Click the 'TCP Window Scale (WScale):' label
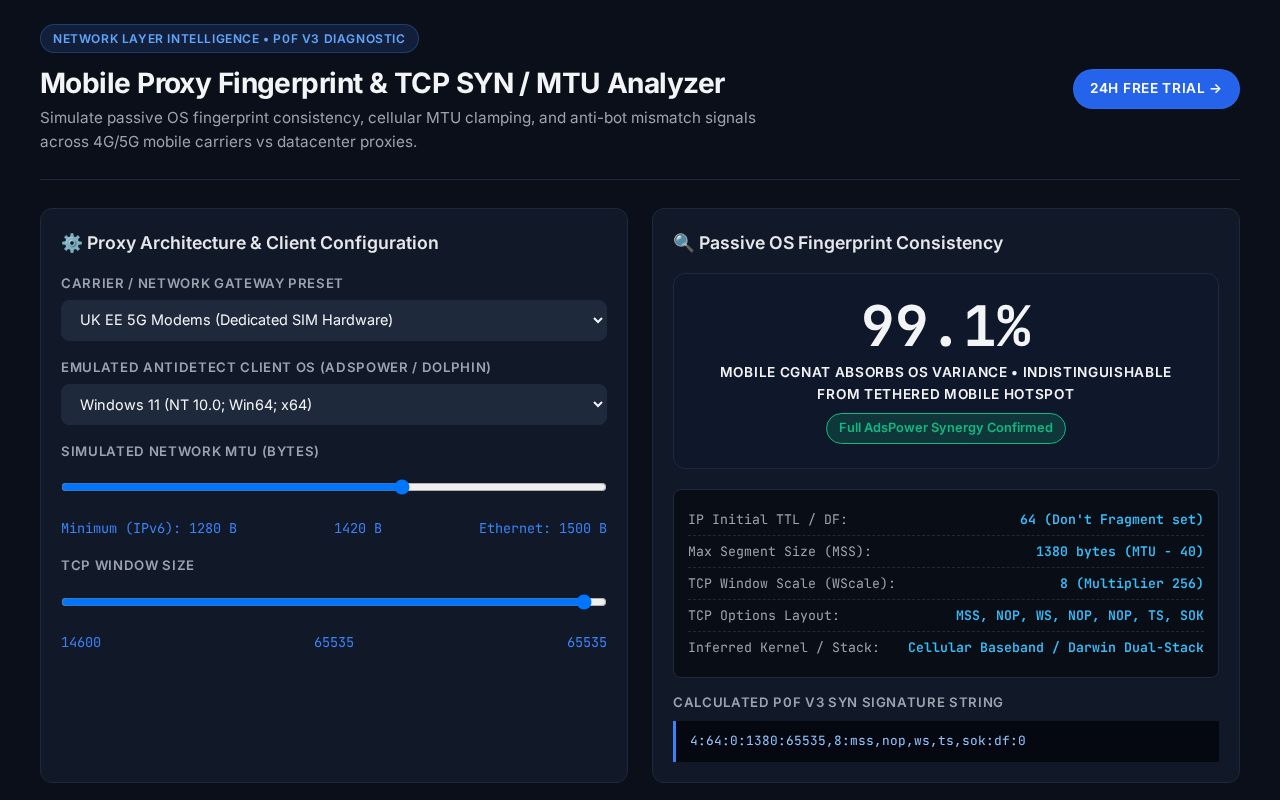The width and height of the screenshot is (1280, 800). click(791, 583)
